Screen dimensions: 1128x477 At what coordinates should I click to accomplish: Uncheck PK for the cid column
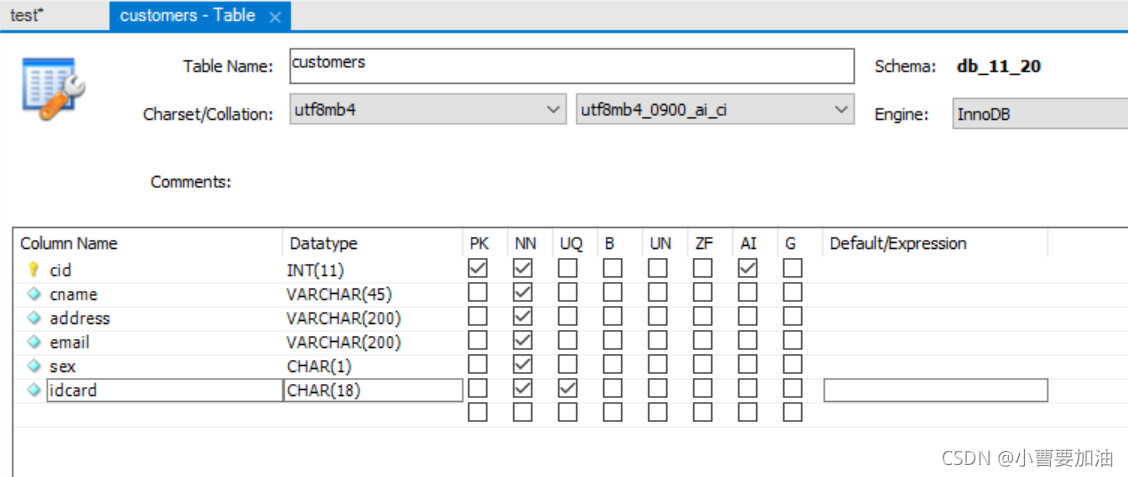coord(478,269)
